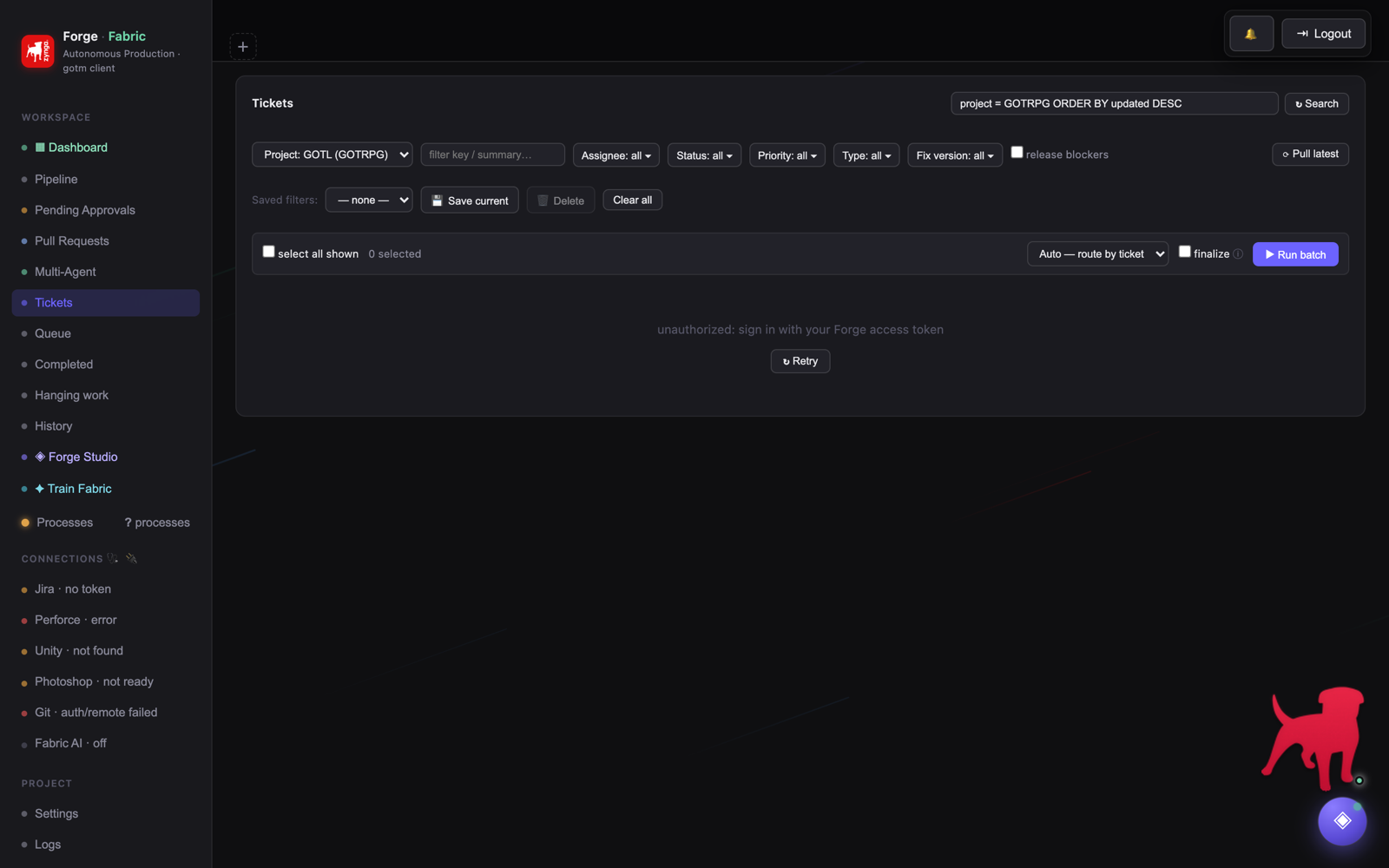The width and height of the screenshot is (1389, 868).
Task: Click the Git connection status dot
Action: pyautogui.click(x=24, y=713)
